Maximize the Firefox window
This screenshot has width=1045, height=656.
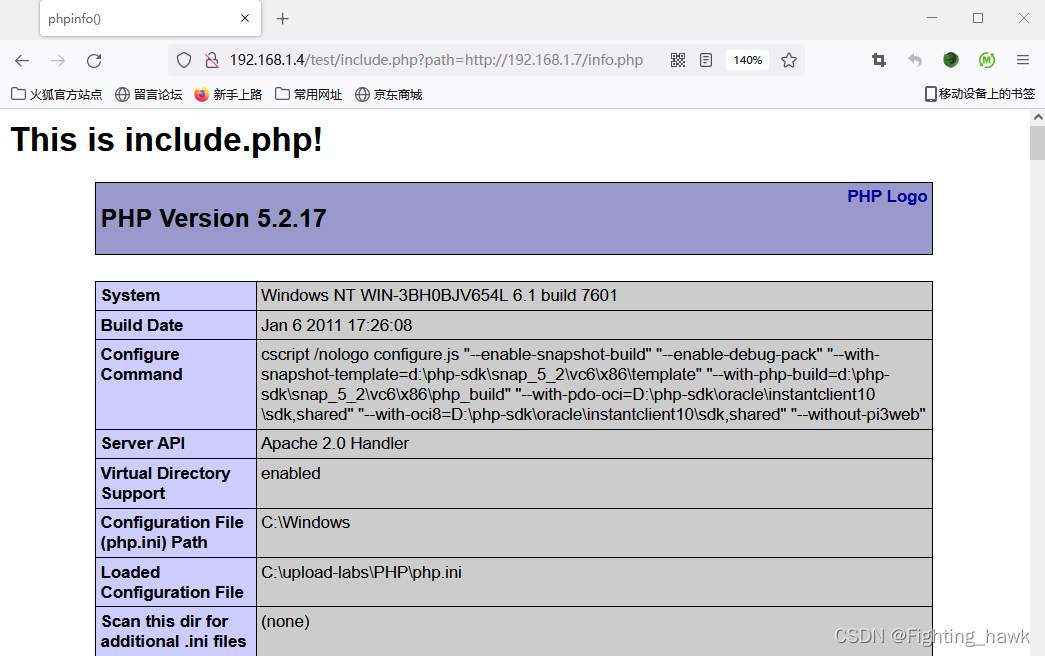click(x=978, y=18)
